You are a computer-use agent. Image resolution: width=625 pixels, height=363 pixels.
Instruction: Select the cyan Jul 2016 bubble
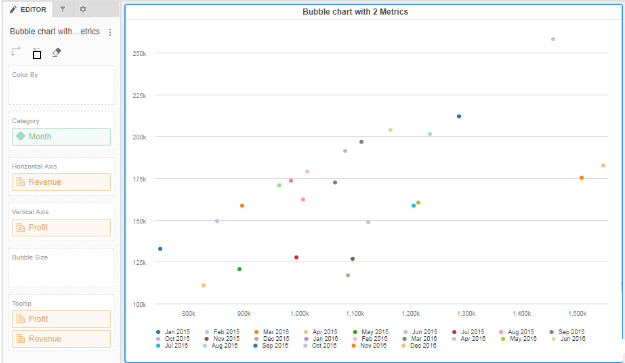pyautogui.click(x=413, y=206)
